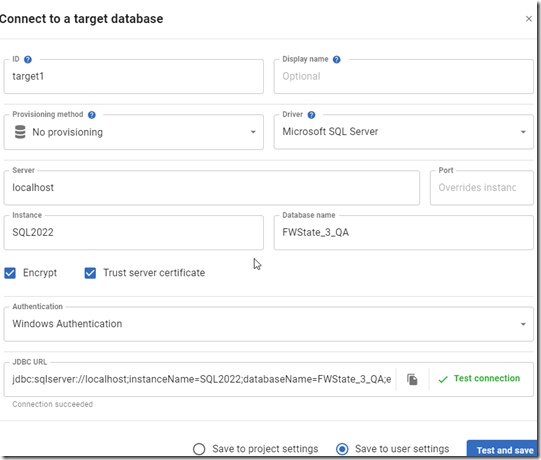Click the help icon next to ID
Screen dimensions: 541x460
(x=28, y=59)
